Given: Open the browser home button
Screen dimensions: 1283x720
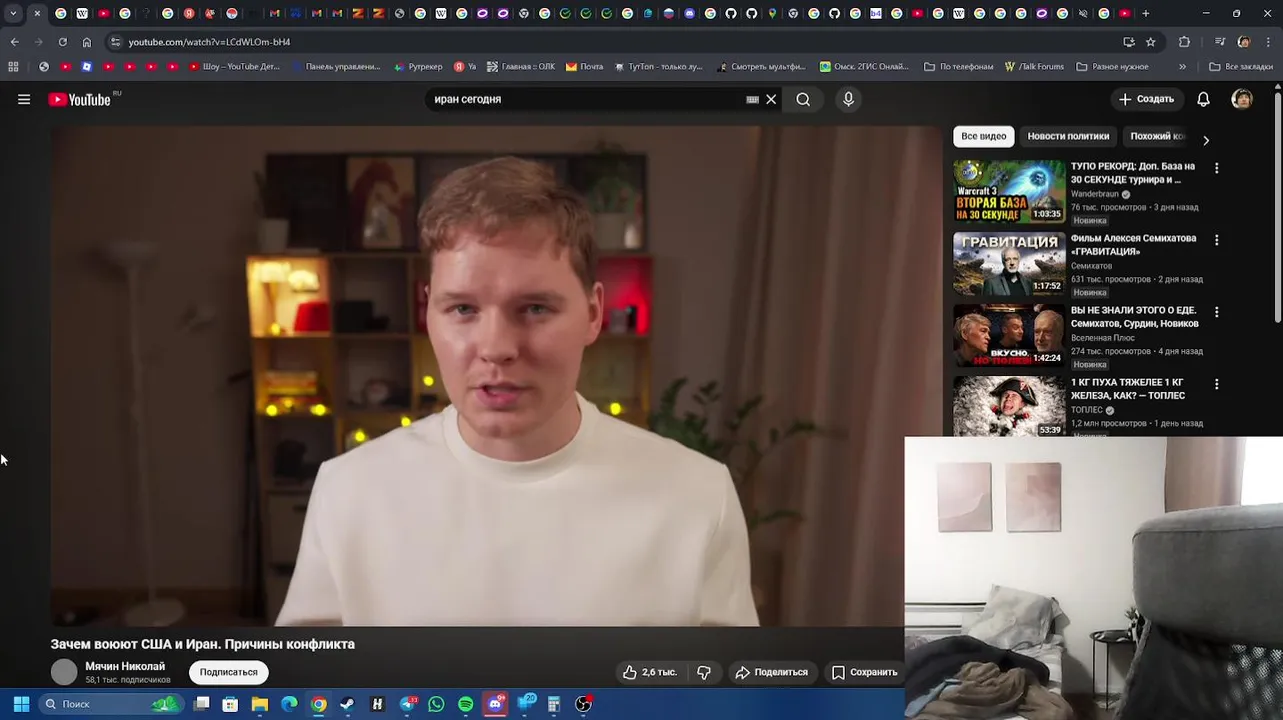Looking at the screenshot, I should tap(87, 42).
